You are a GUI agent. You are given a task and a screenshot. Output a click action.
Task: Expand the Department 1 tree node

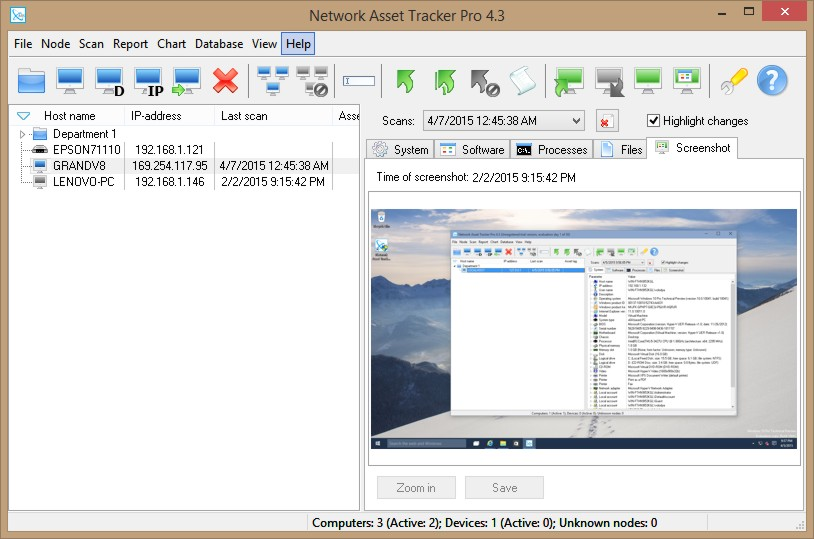(x=22, y=134)
